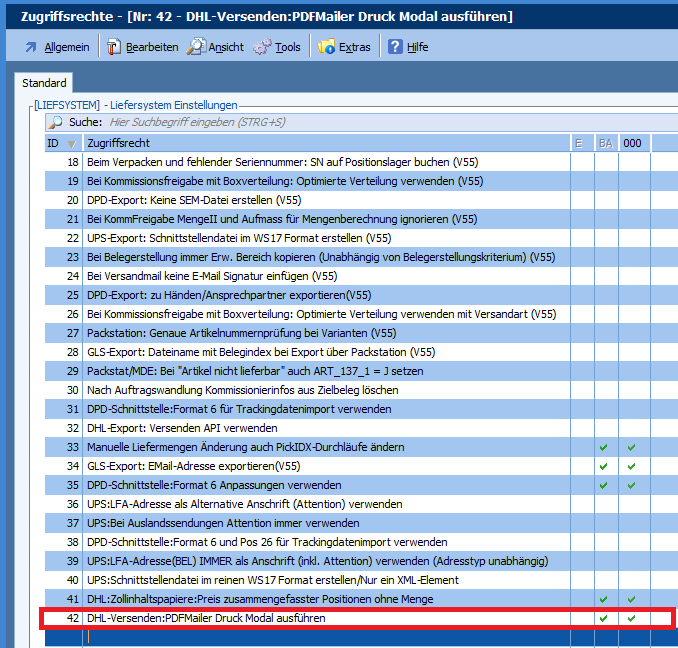Click the Bearbeiten clipboard icon

click(x=114, y=47)
